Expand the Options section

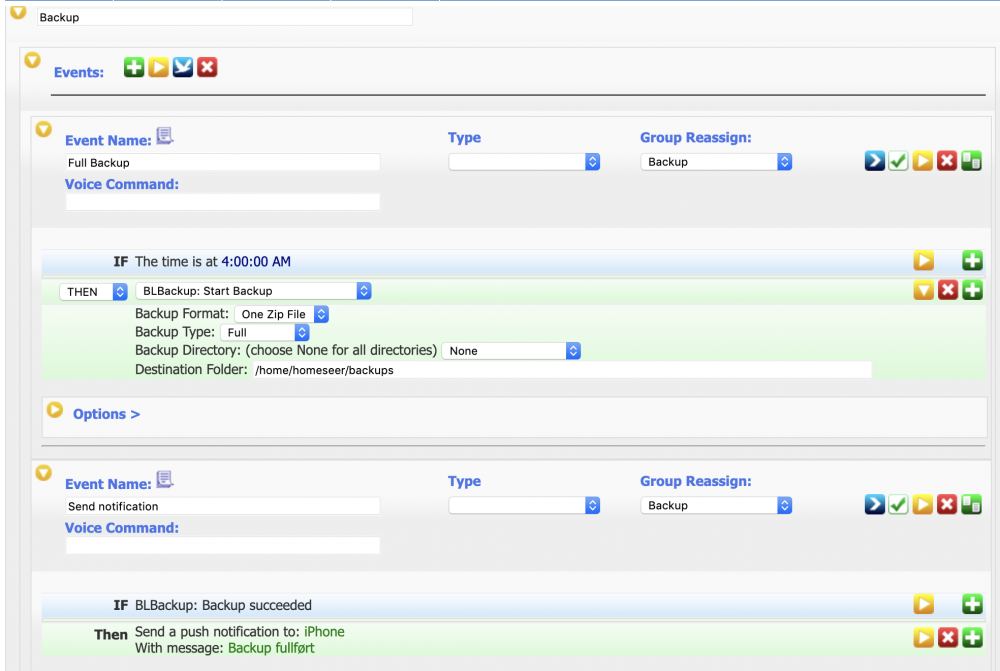pyautogui.click(x=55, y=411)
